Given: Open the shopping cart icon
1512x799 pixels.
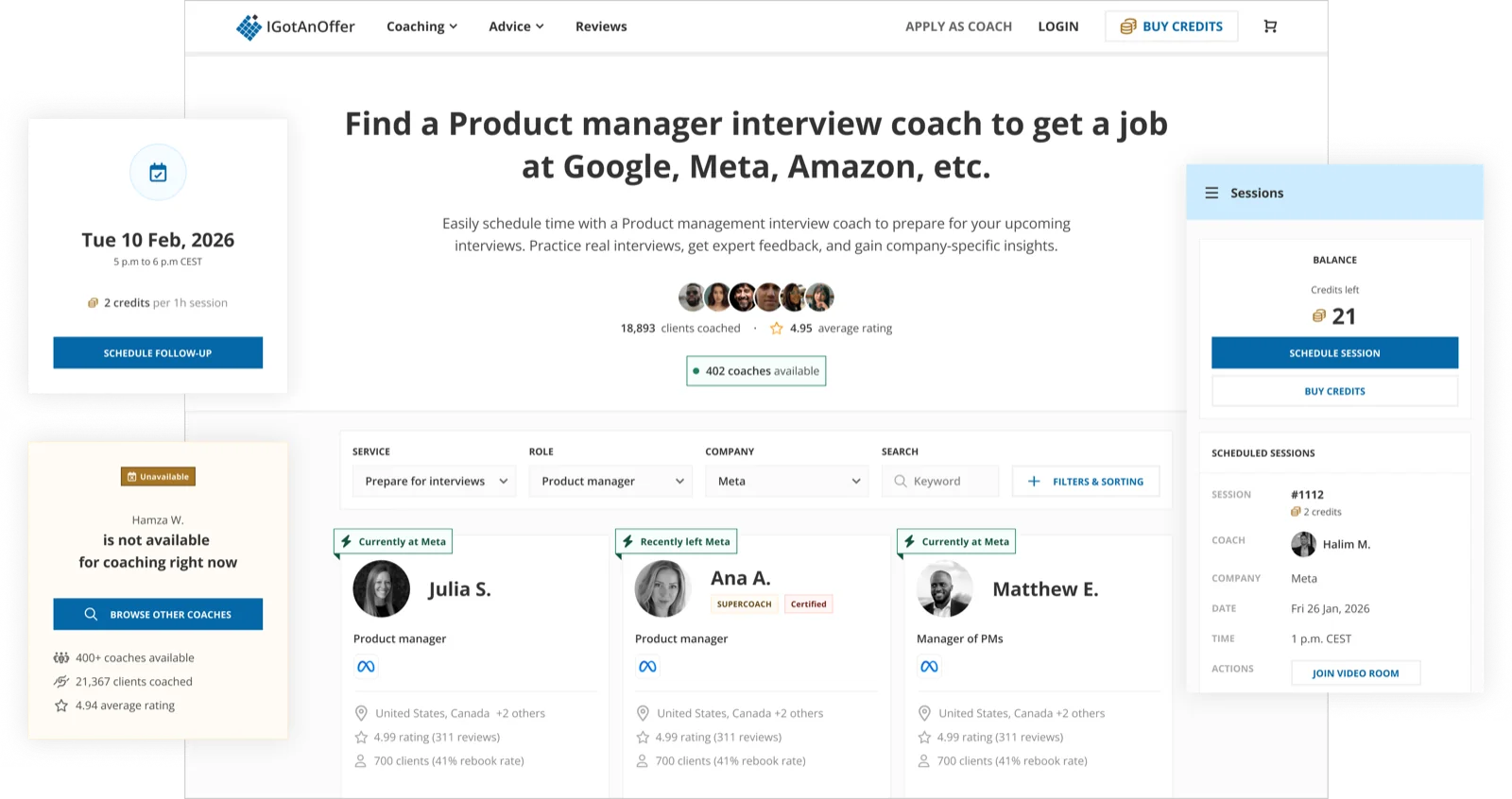Looking at the screenshot, I should tap(1270, 26).
